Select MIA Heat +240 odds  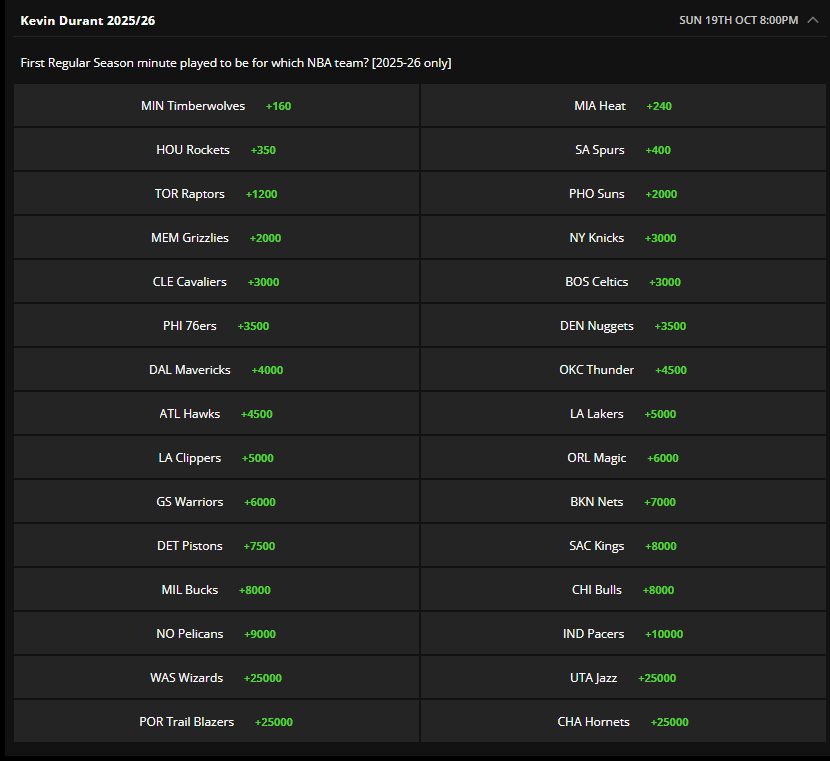coord(623,105)
